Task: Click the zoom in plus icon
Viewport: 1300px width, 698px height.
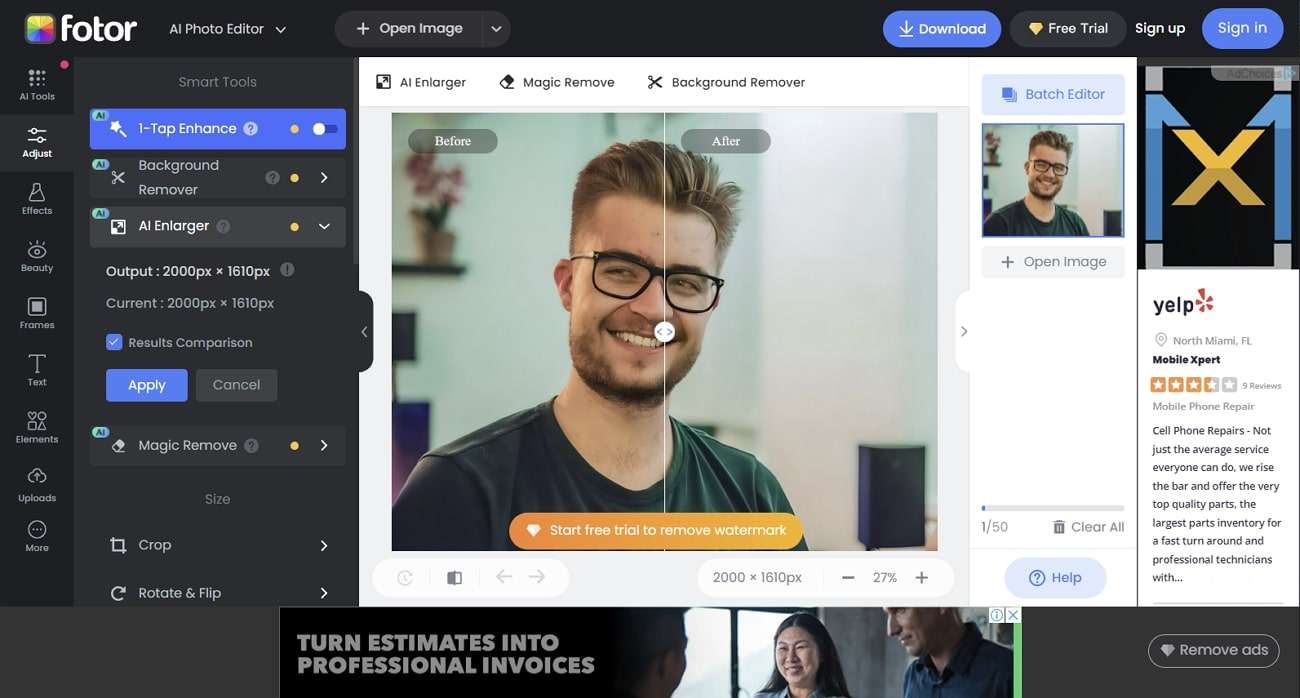Action: [x=922, y=578]
